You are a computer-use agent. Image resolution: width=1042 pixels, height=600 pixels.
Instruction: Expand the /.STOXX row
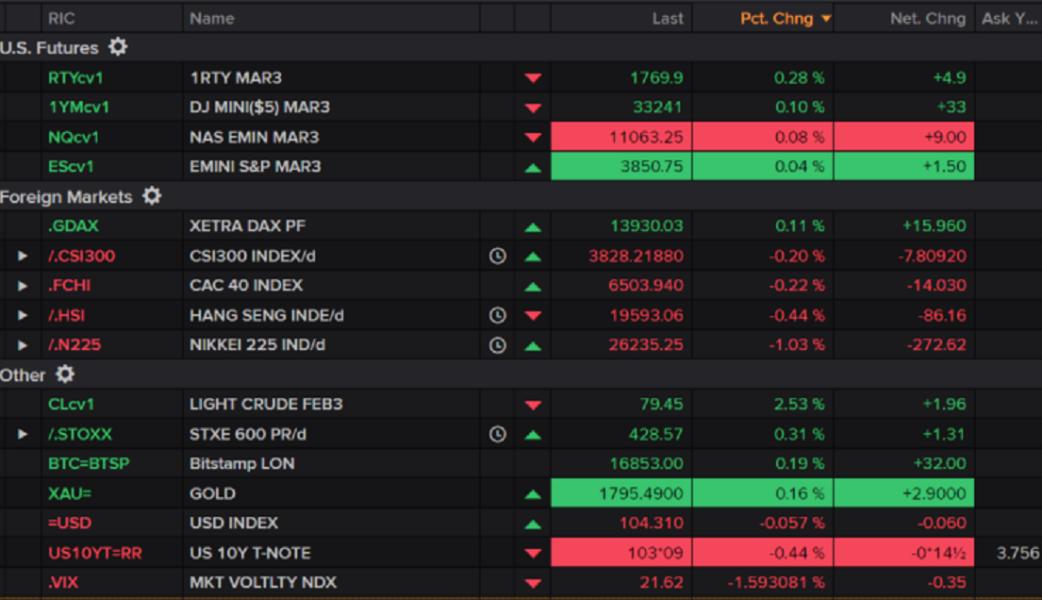coord(23,434)
